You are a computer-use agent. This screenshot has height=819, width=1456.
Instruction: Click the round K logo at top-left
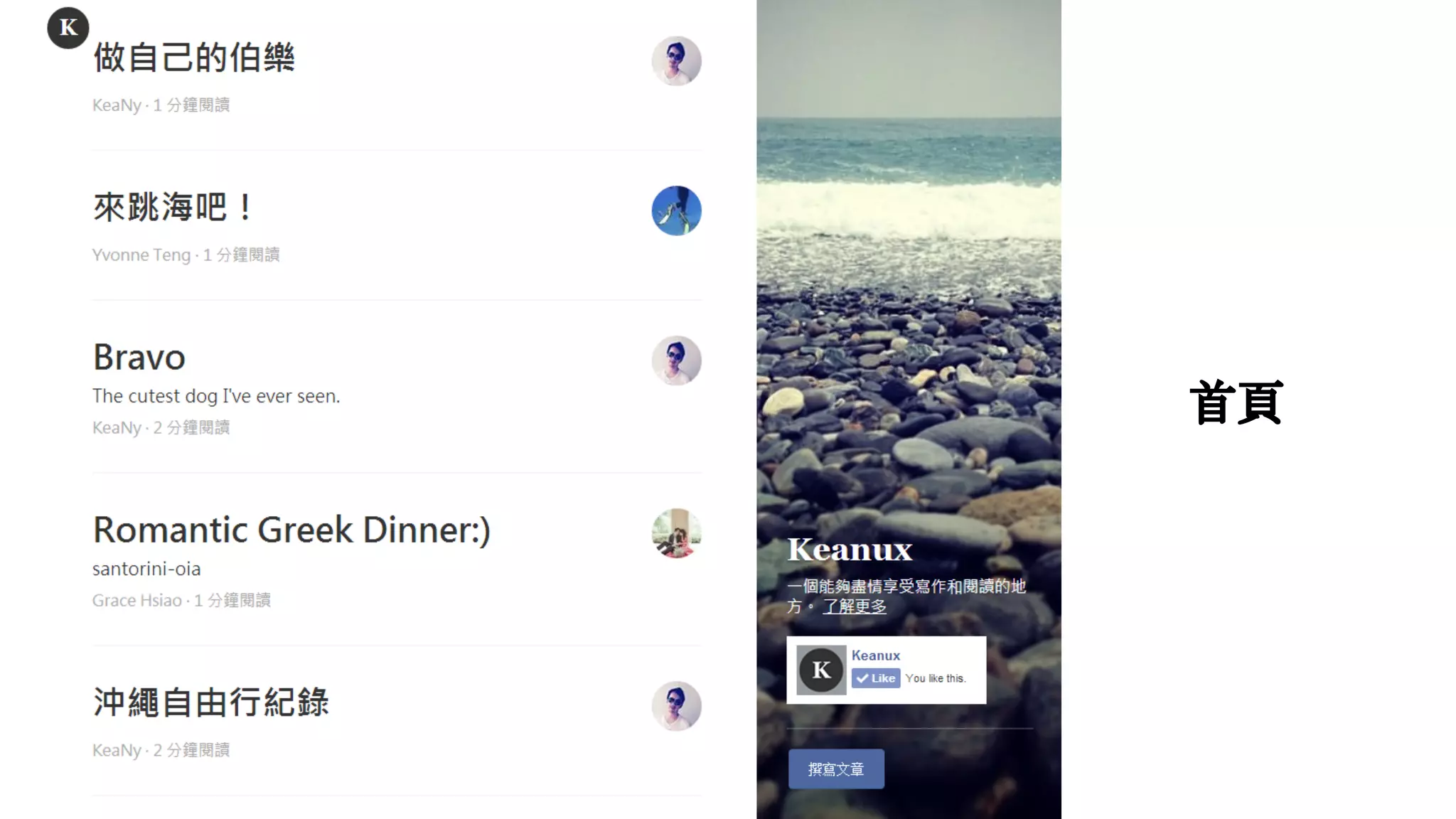68,28
